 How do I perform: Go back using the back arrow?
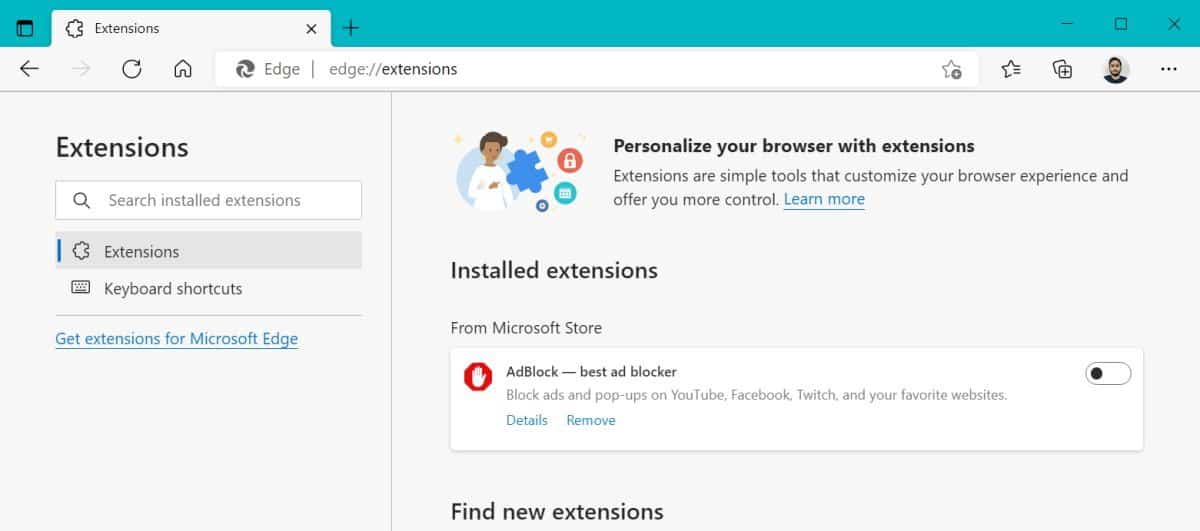(x=29, y=69)
